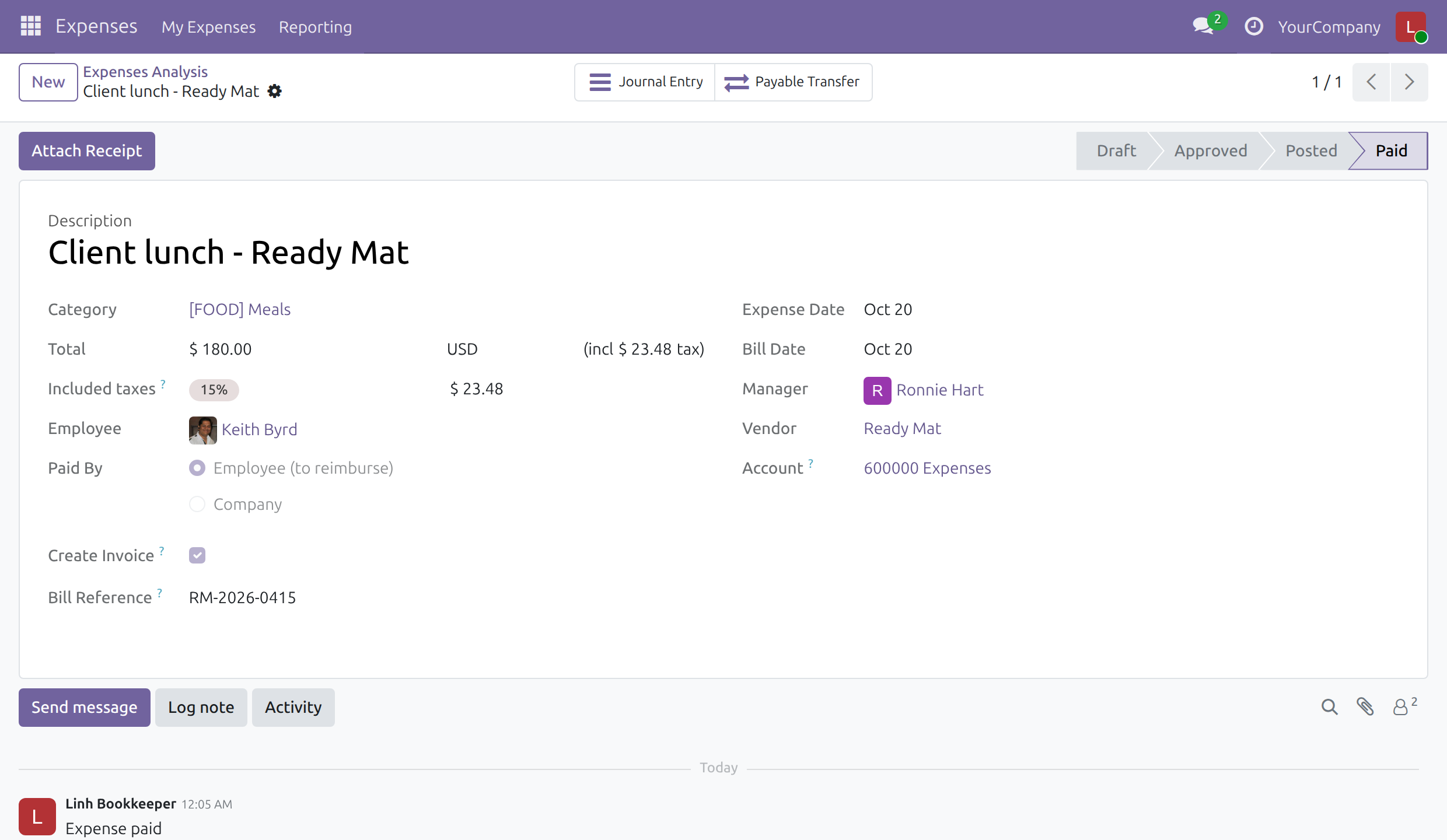Open the apps grid menu icon
Image resolution: width=1447 pixels, height=840 pixels.
pyautogui.click(x=30, y=26)
